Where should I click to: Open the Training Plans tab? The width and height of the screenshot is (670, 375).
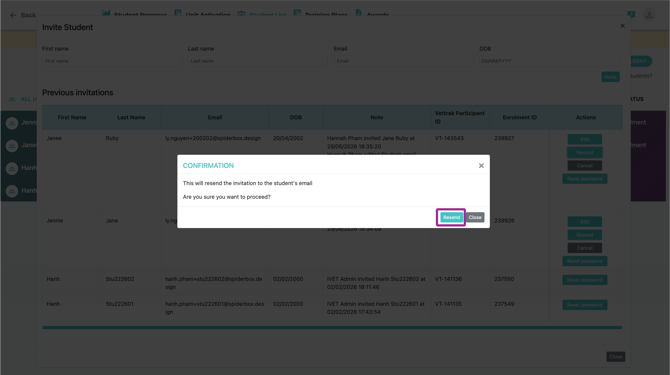click(326, 15)
